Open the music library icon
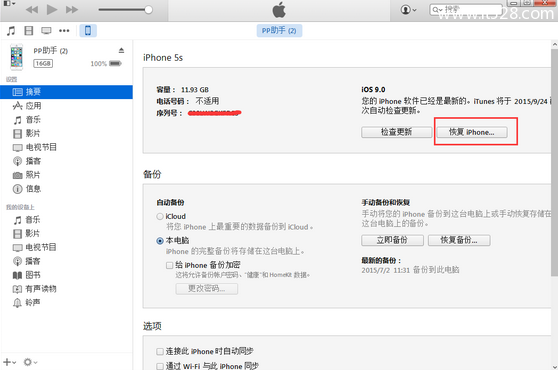The image size is (558, 370). tap(11, 31)
